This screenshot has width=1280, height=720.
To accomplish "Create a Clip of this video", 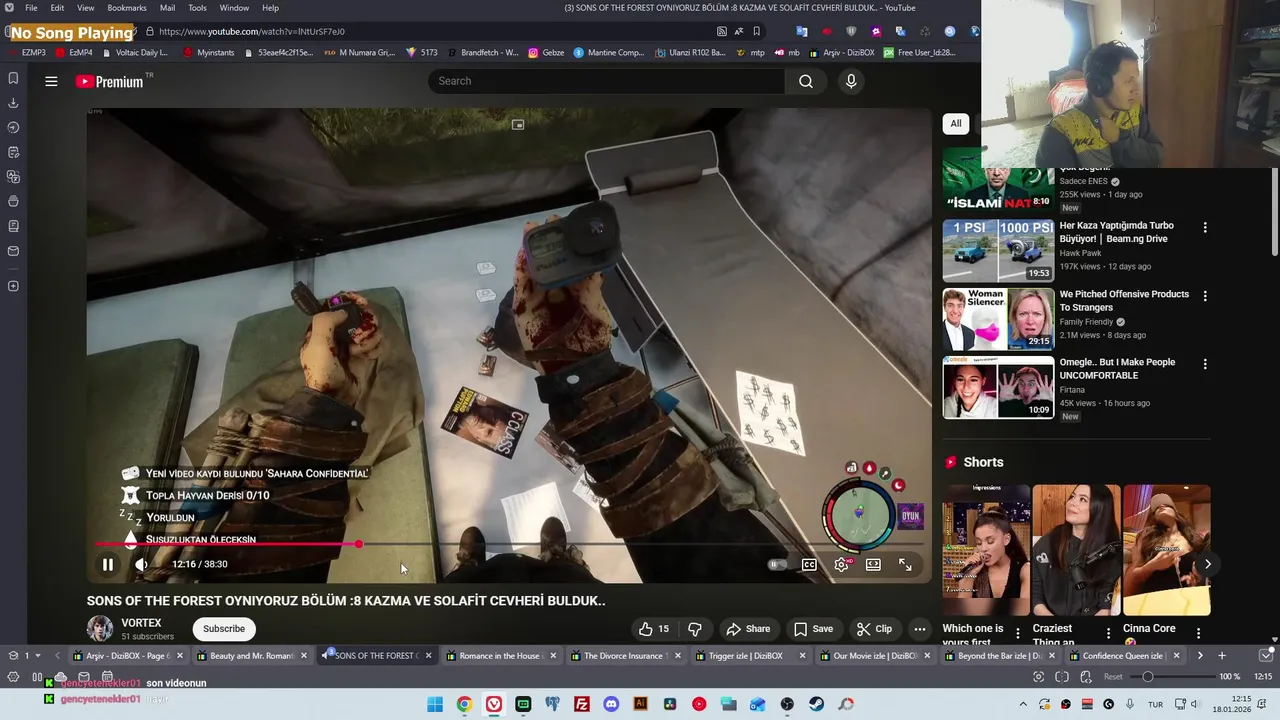I will point(874,629).
